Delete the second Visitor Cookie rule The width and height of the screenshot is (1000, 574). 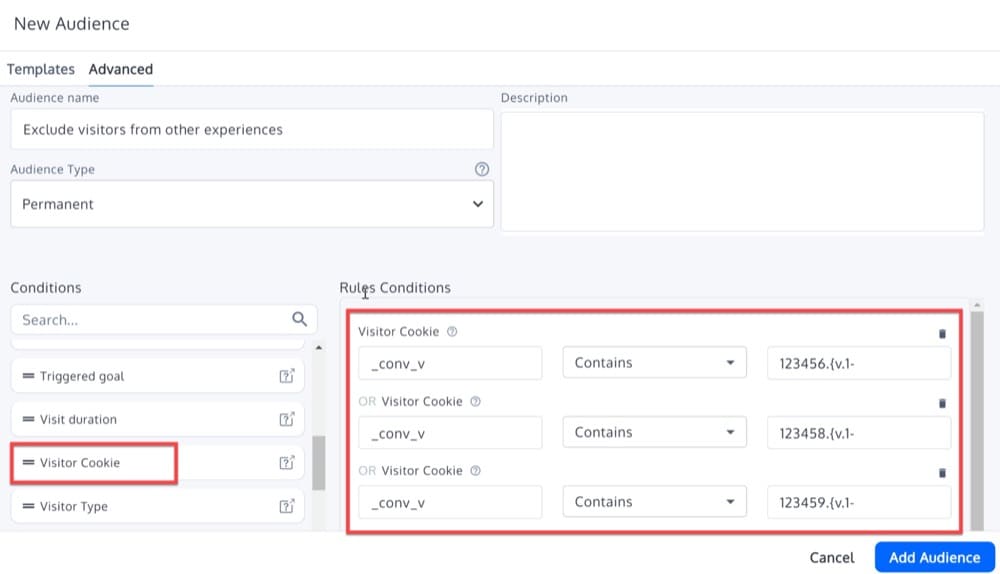[x=941, y=403]
